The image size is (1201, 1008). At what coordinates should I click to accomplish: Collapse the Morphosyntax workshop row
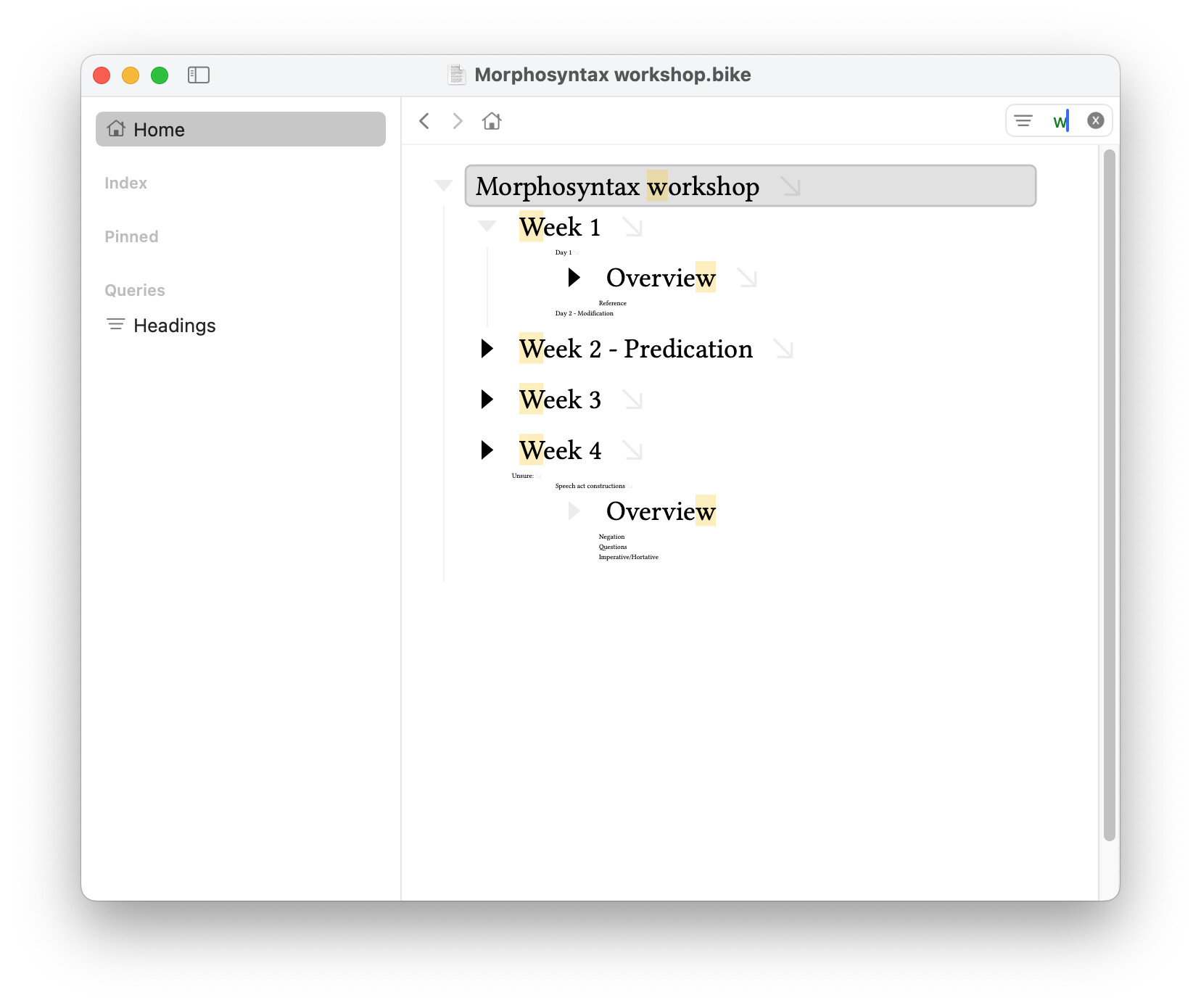point(443,186)
